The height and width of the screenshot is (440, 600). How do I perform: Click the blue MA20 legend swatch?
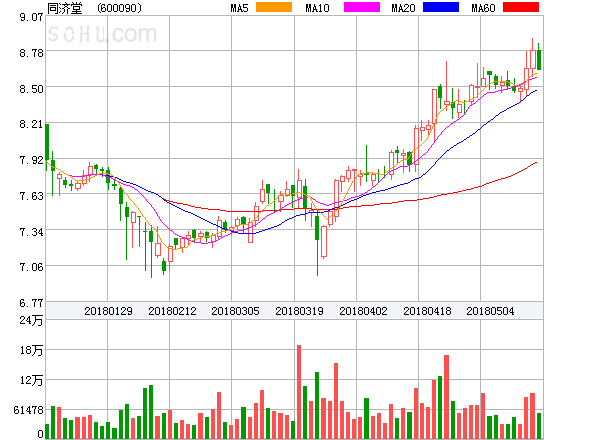point(441,7)
